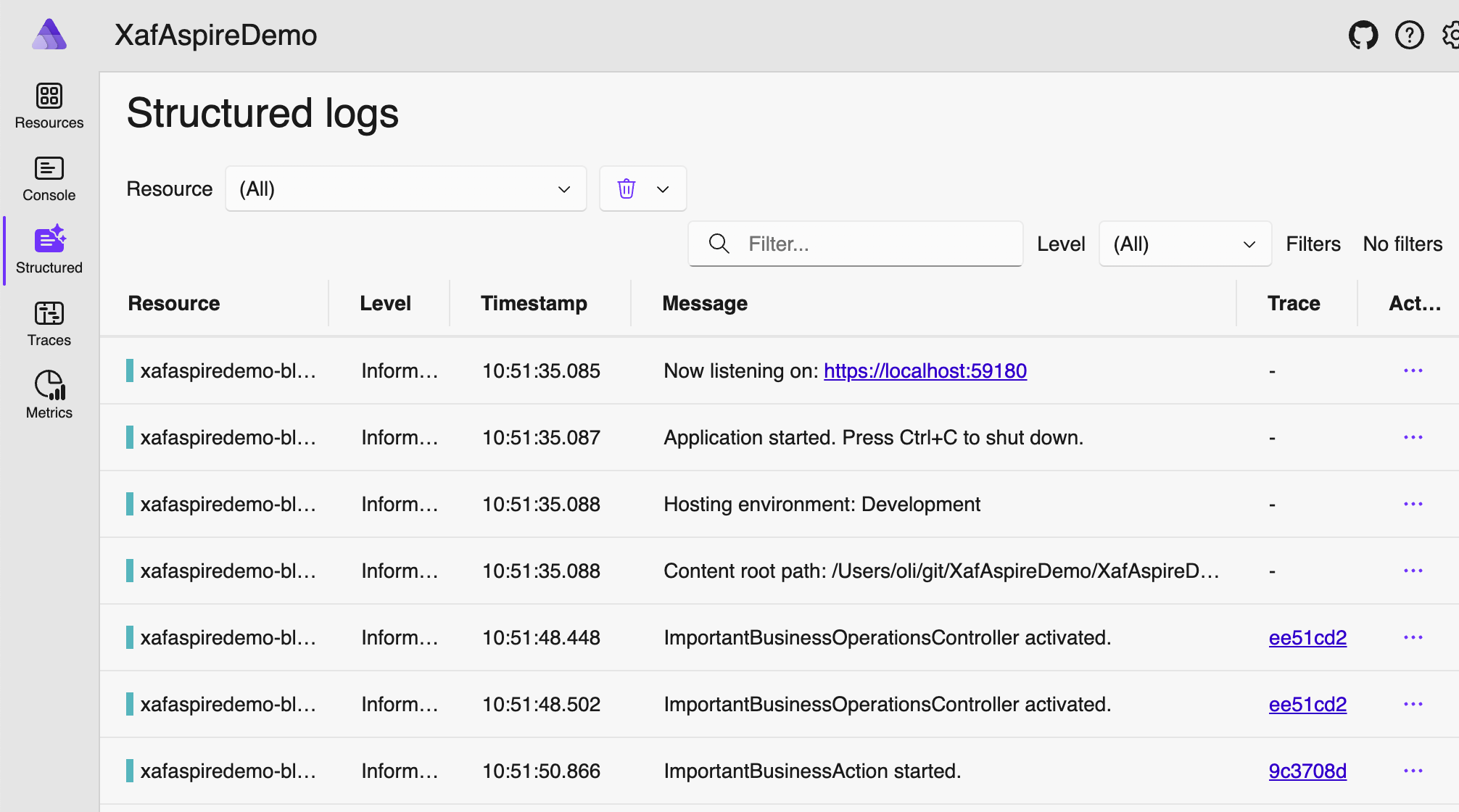Select the Hosting environment: Development log row
This screenshot has height=812, width=1459.
click(x=822, y=504)
